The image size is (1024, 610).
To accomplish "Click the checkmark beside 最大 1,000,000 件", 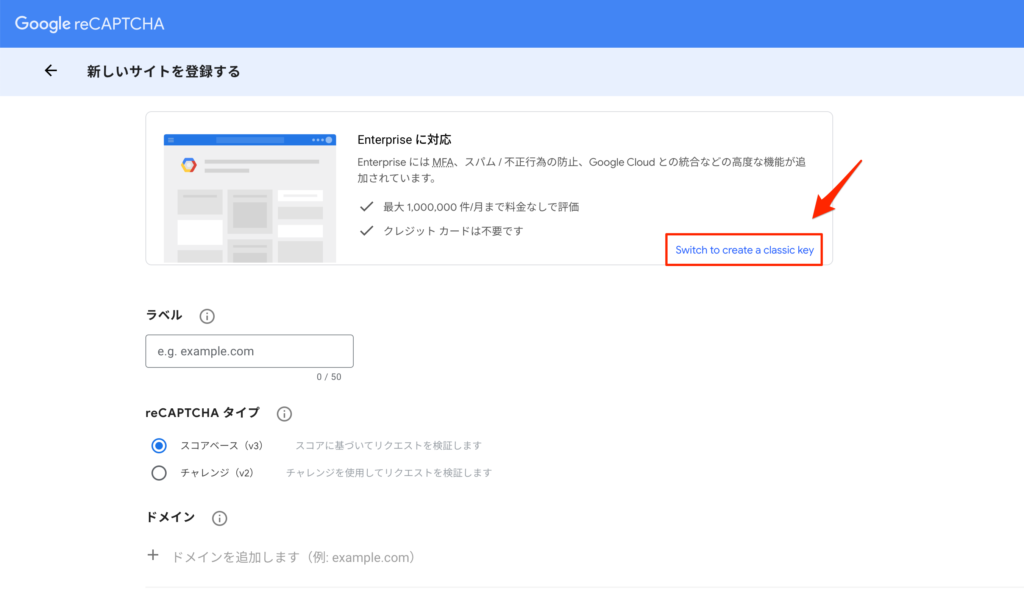I will coord(367,207).
